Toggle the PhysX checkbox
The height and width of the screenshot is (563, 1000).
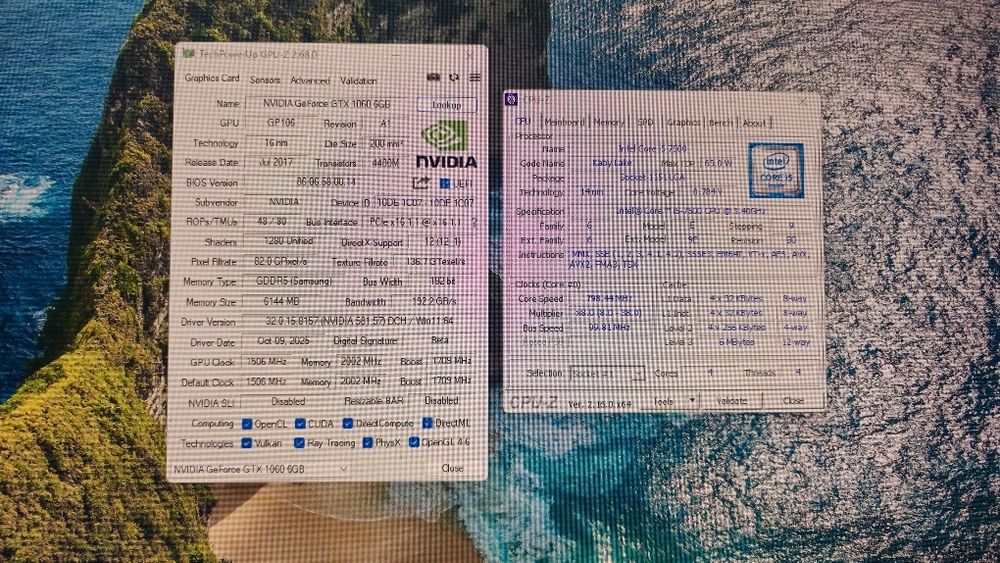coord(367,442)
